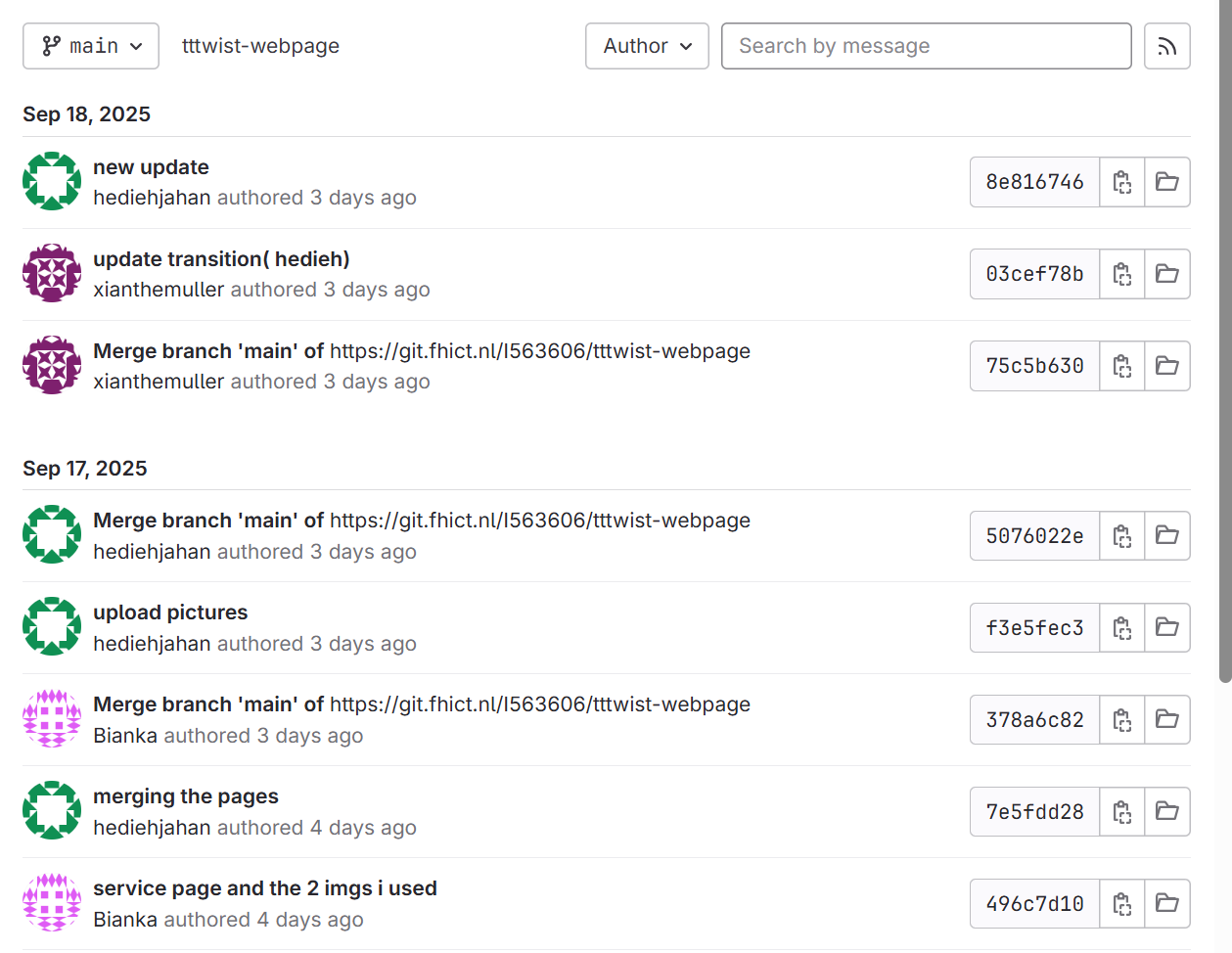The image size is (1232, 953).
Task: Click xianthemuller's avatar icon
Action: click(x=51, y=273)
